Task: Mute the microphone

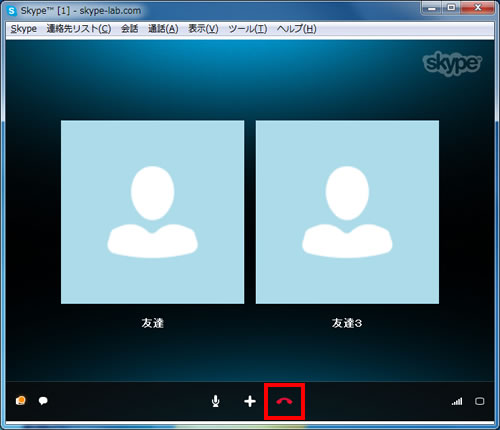Action: coord(216,401)
